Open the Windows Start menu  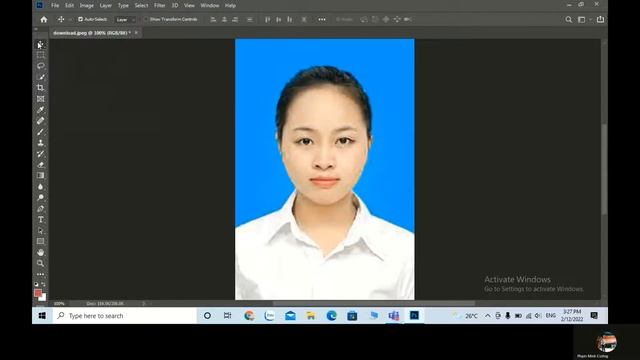point(42,316)
